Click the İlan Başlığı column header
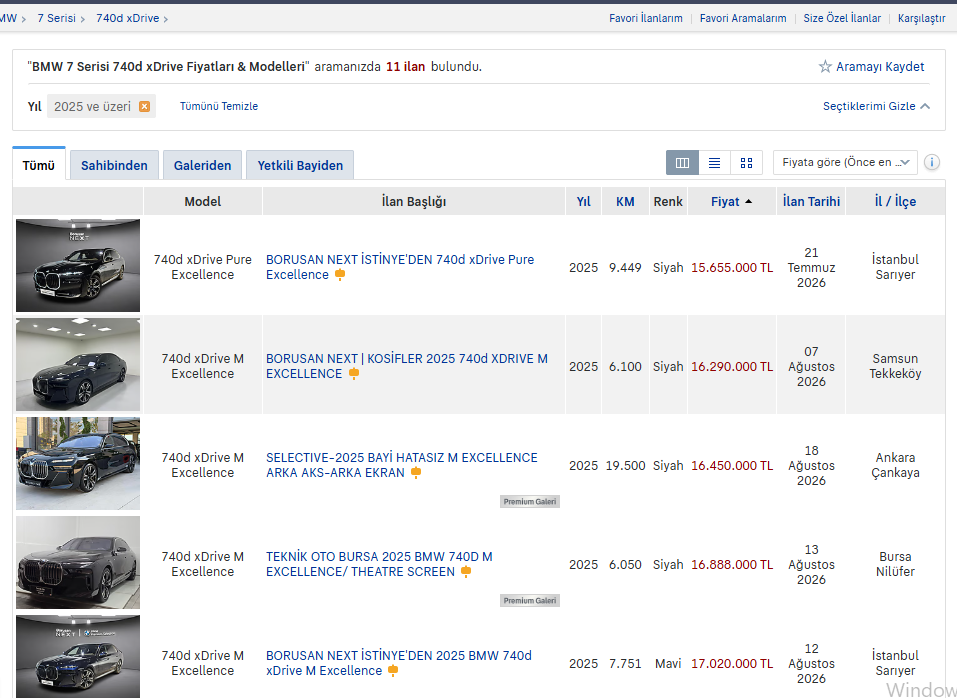This screenshot has width=957, height=698. 414,201
